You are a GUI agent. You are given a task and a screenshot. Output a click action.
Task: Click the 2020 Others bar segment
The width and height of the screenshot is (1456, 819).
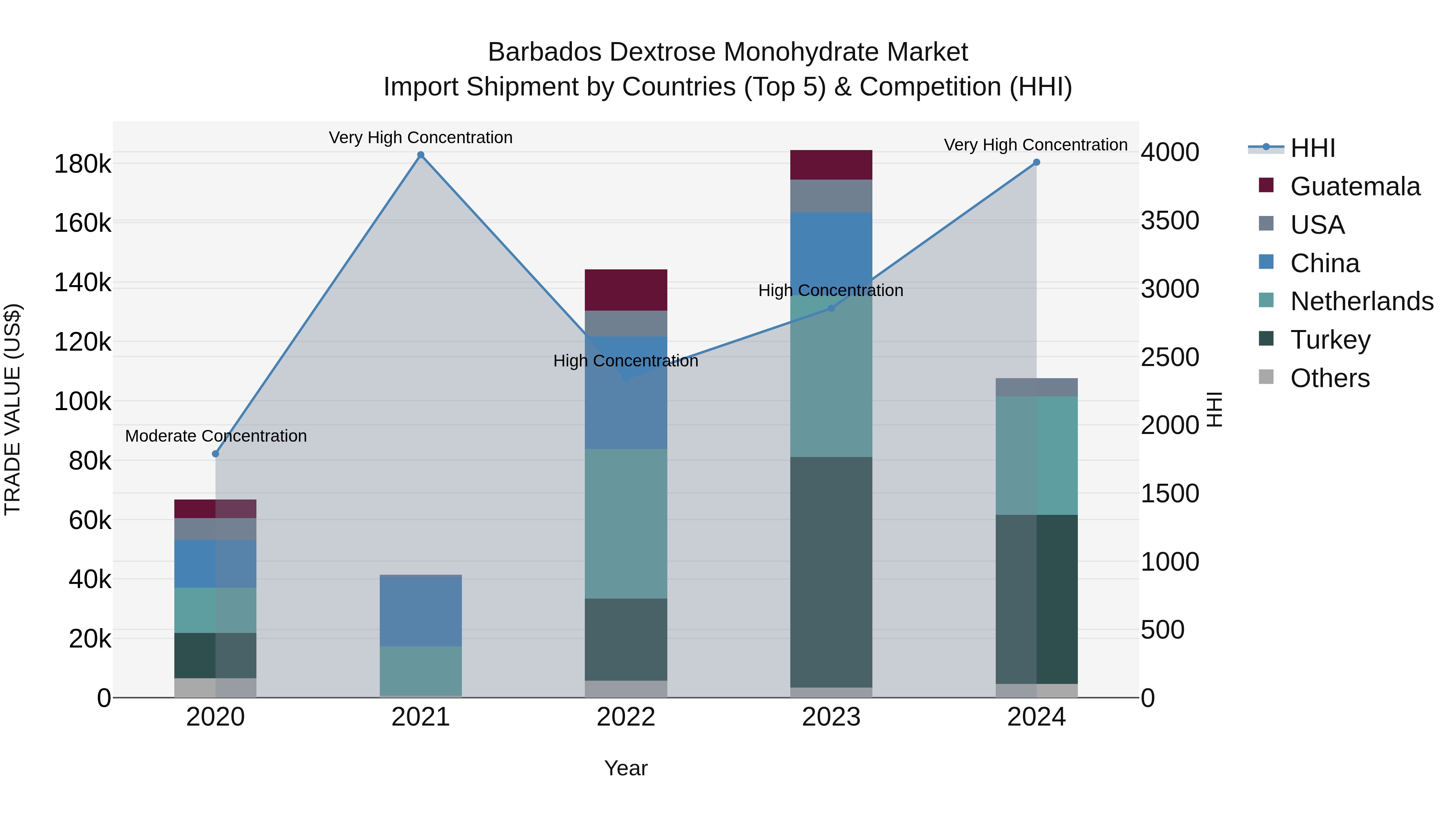coord(215,688)
